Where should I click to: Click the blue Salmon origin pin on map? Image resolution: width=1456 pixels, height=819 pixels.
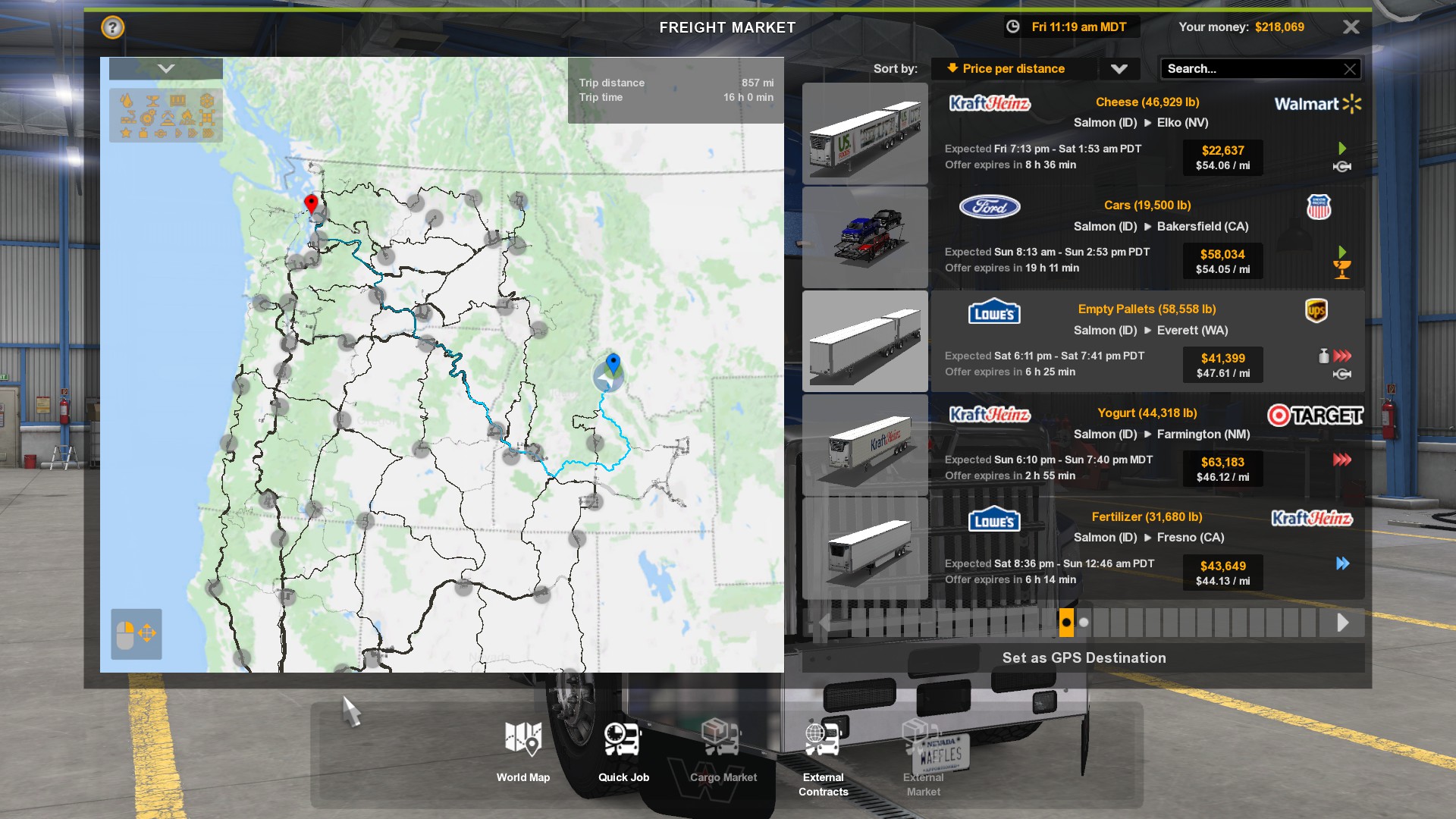[x=613, y=364]
